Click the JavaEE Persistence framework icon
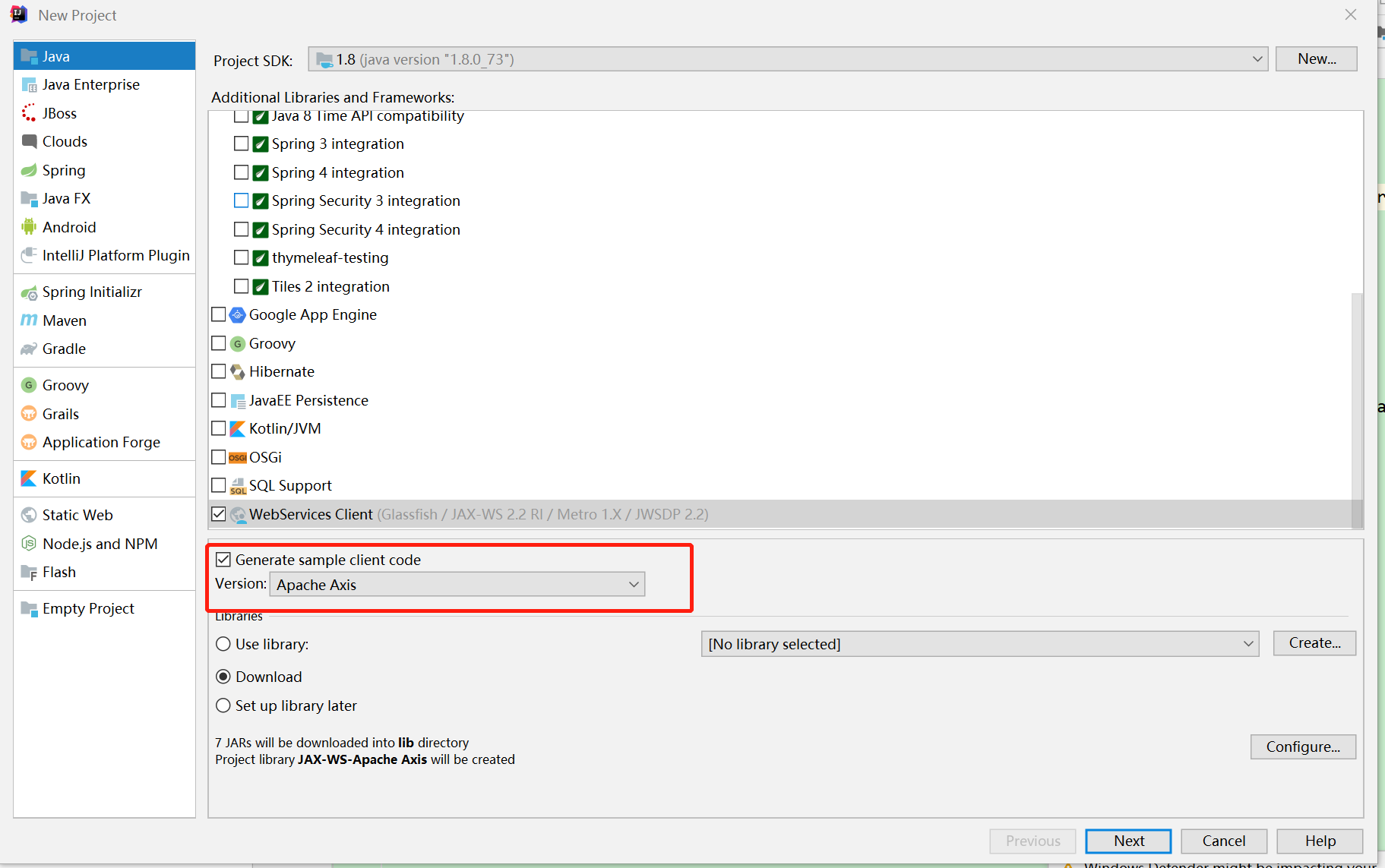 [x=238, y=400]
